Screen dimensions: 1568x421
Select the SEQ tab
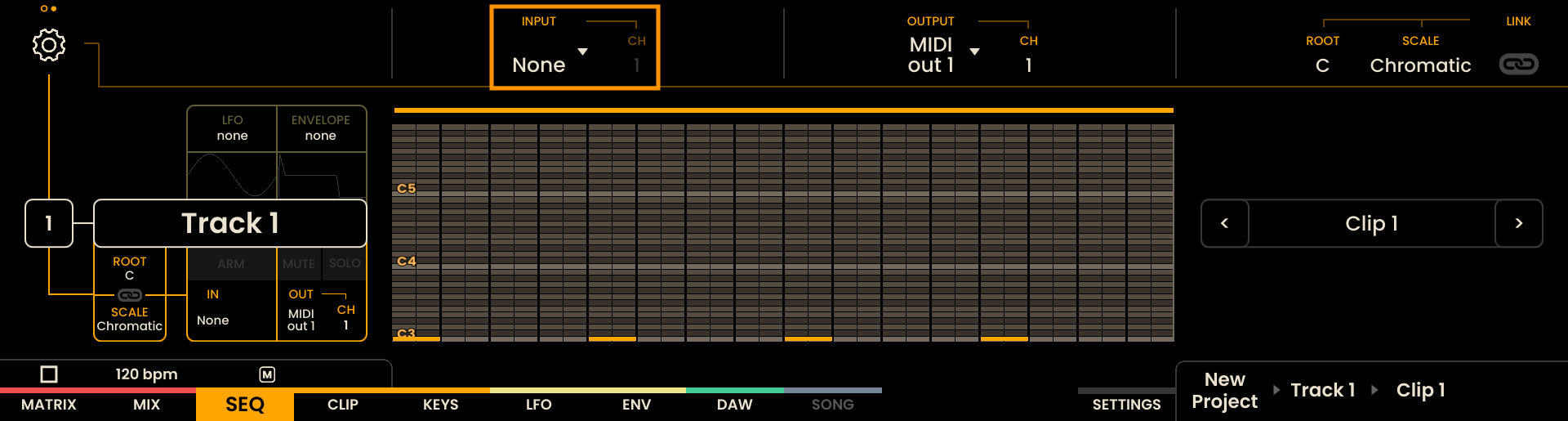pyautogui.click(x=245, y=405)
